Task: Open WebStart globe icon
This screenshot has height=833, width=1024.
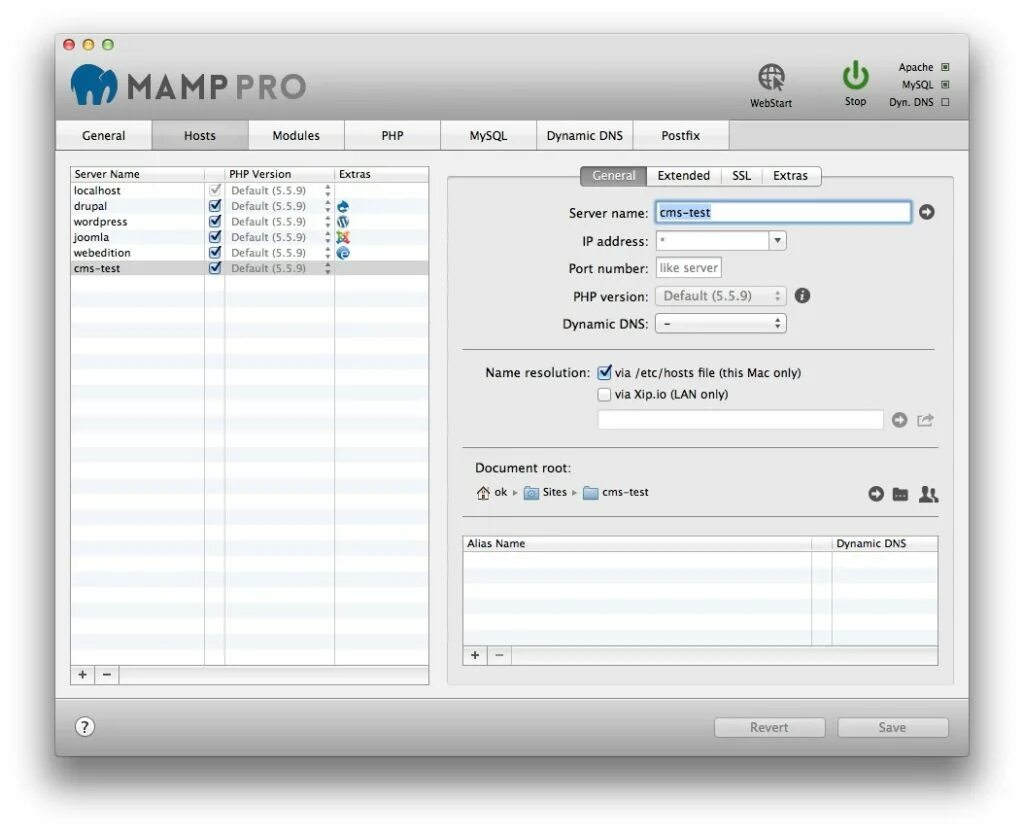Action: click(x=771, y=78)
